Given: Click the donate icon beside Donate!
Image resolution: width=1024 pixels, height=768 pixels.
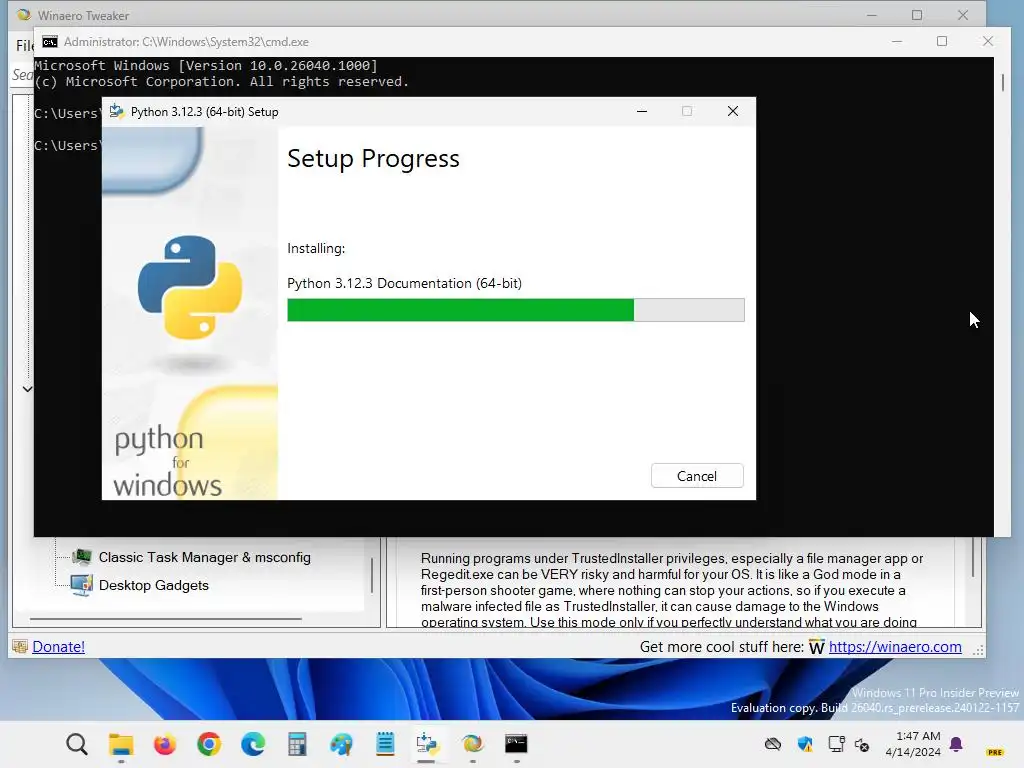Looking at the screenshot, I should coord(20,647).
